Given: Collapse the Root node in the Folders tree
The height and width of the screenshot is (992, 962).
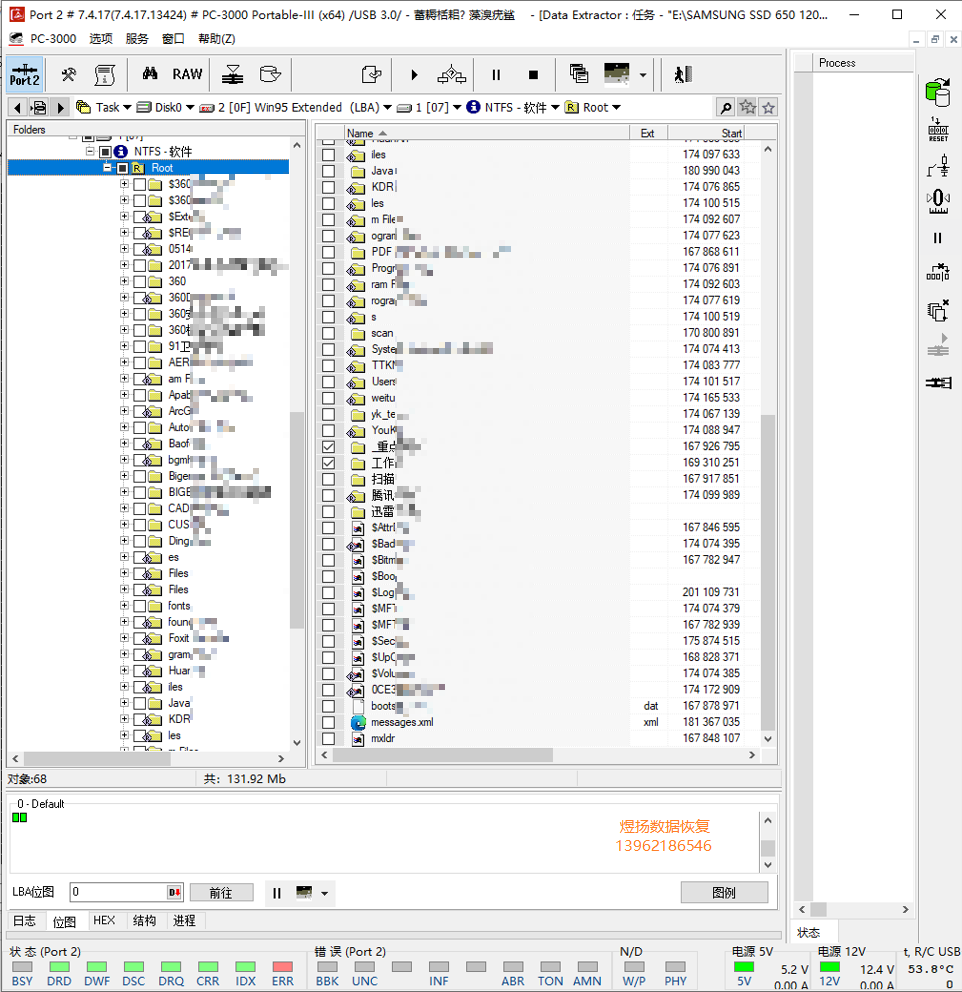Looking at the screenshot, I should (107, 168).
